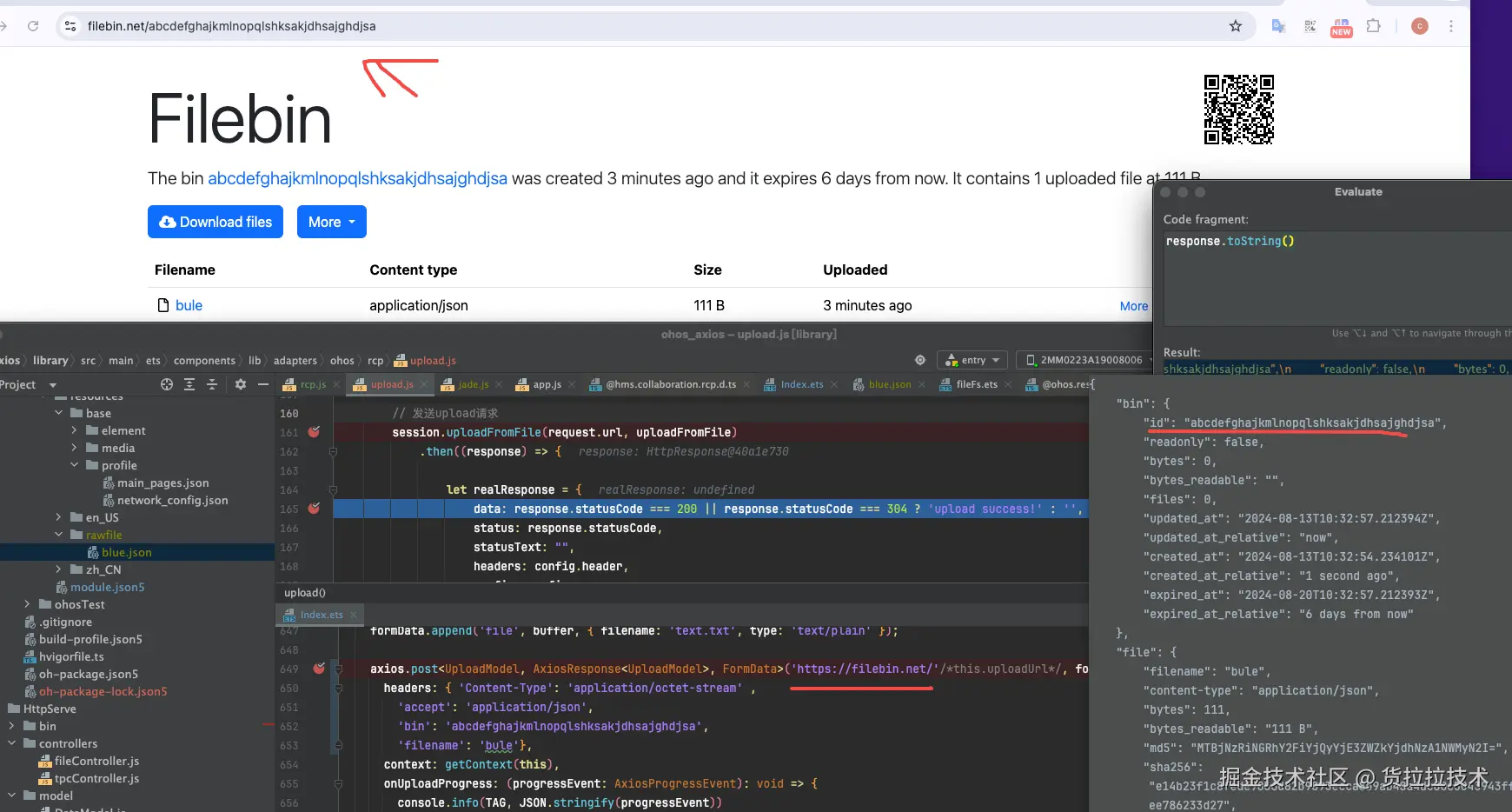Open the entry run configuration dropdown
Screen dimensions: 1512x812
(972, 360)
